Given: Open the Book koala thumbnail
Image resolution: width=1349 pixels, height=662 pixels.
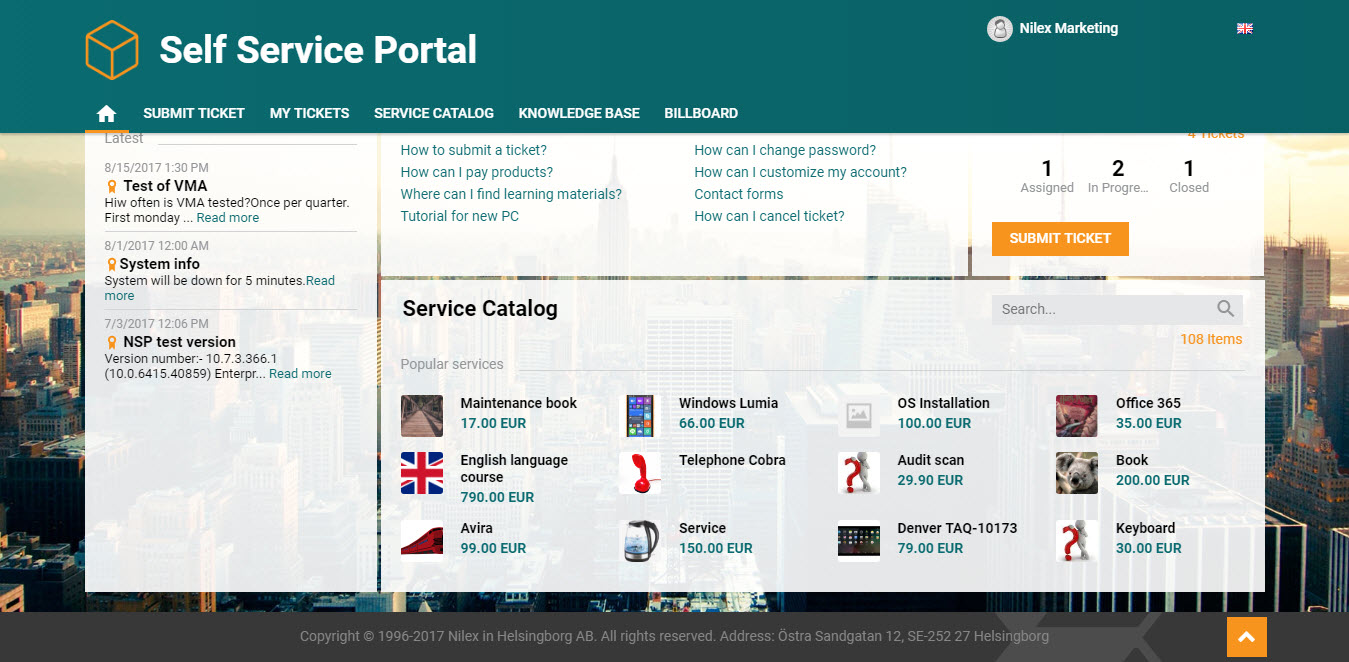Looking at the screenshot, I should (1077, 473).
